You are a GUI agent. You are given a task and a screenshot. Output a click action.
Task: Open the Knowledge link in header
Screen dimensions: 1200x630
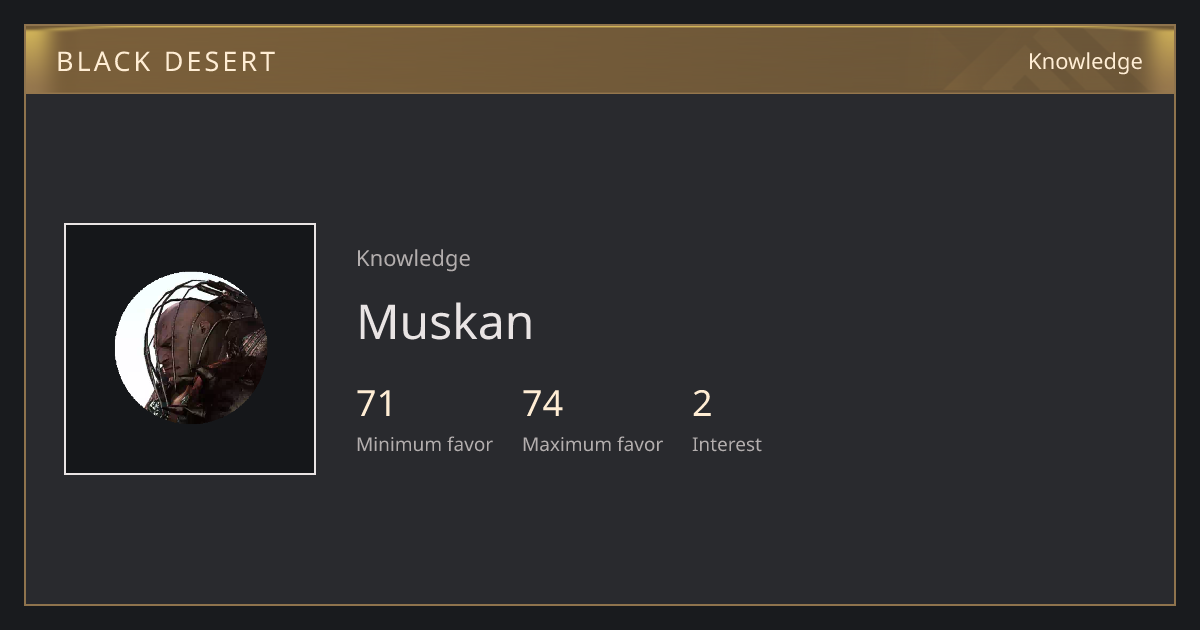[x=1085, y=62]
